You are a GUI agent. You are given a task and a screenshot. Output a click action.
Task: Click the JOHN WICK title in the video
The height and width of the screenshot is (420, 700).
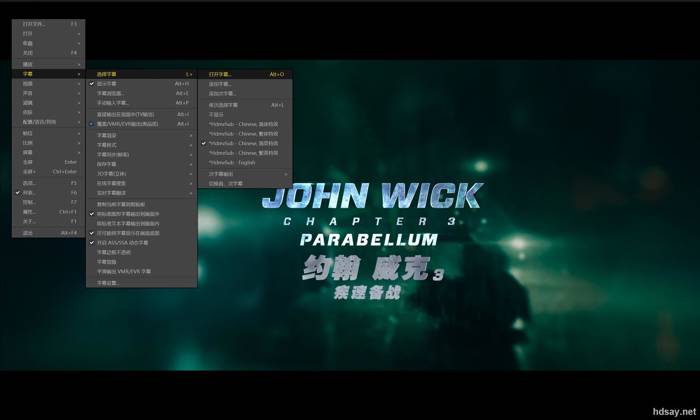[372, 196]
